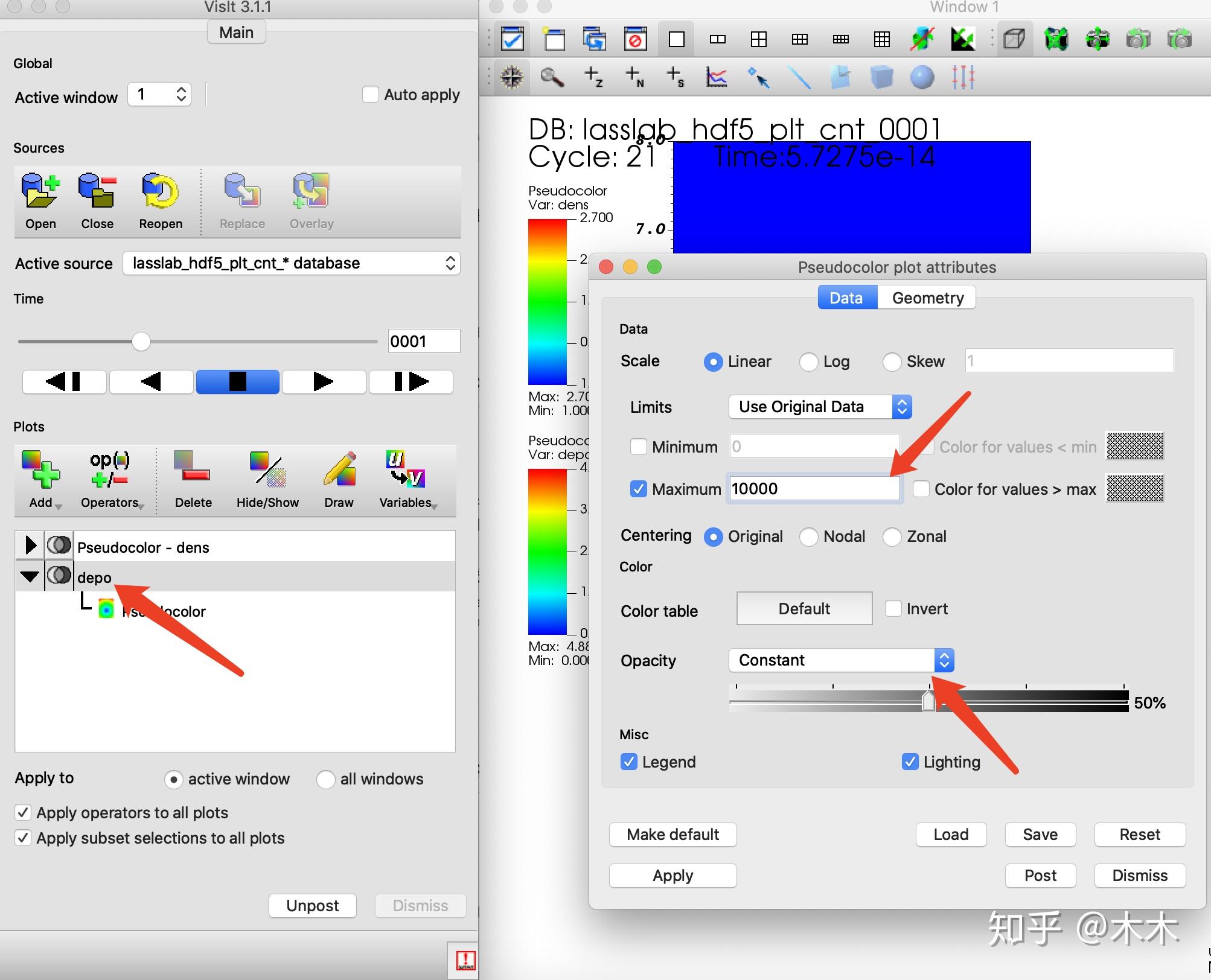Pick the color swatch for values > max
The image size is (1211, 980).
click(1135, 488)
